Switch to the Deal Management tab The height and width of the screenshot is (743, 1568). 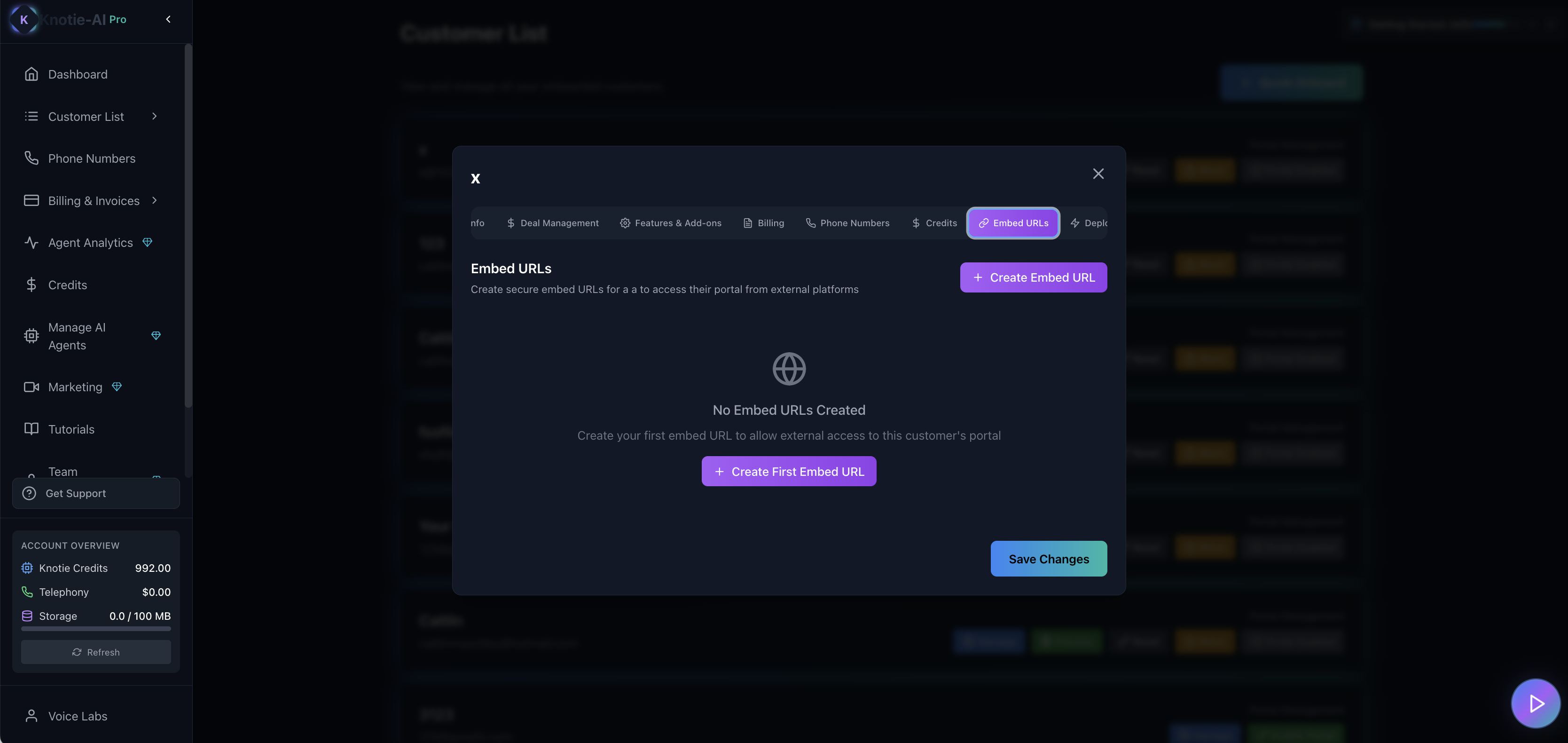[x=553, y=223]
